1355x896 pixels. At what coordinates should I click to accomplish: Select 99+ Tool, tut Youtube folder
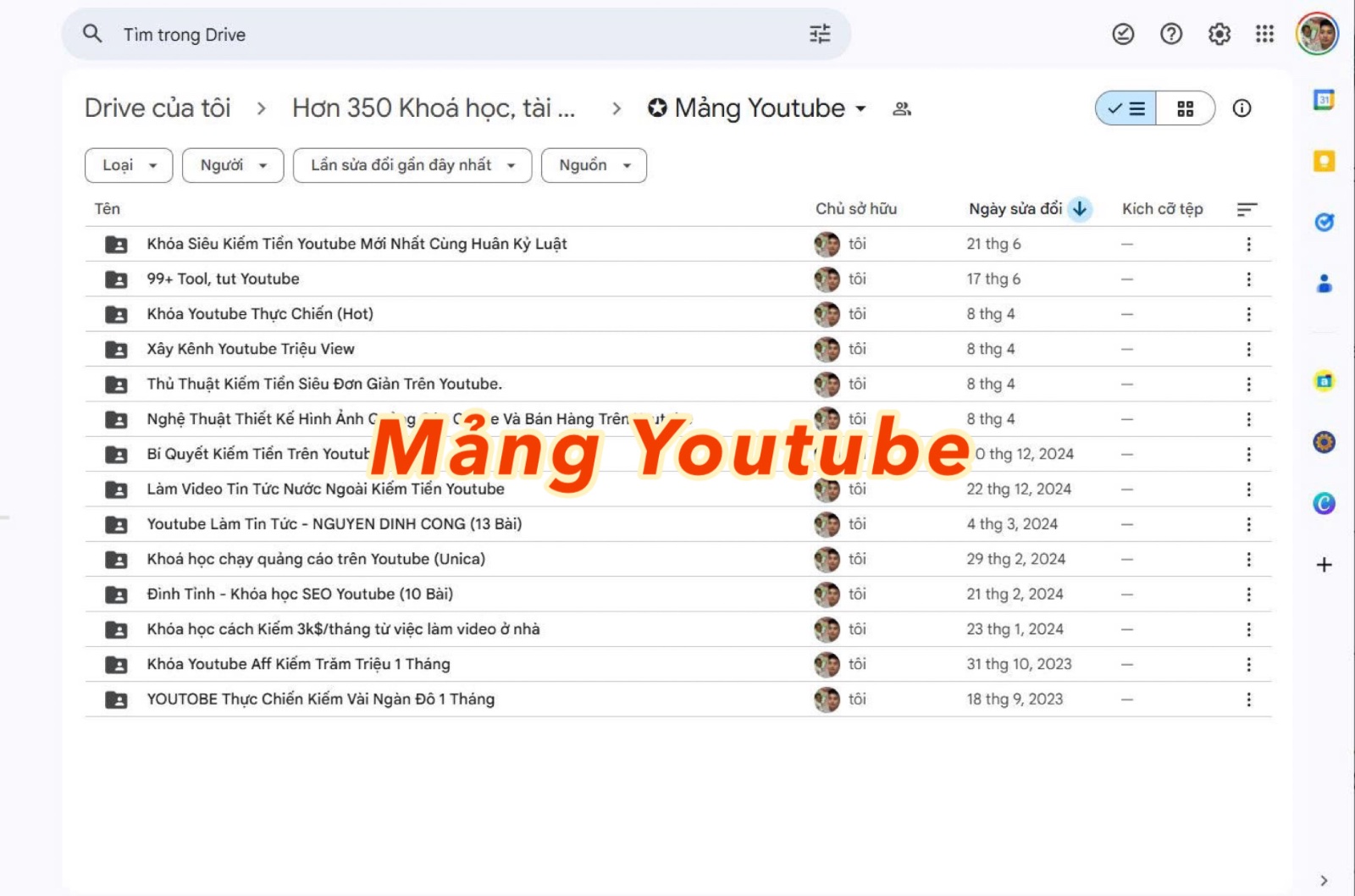pos(677,279)
